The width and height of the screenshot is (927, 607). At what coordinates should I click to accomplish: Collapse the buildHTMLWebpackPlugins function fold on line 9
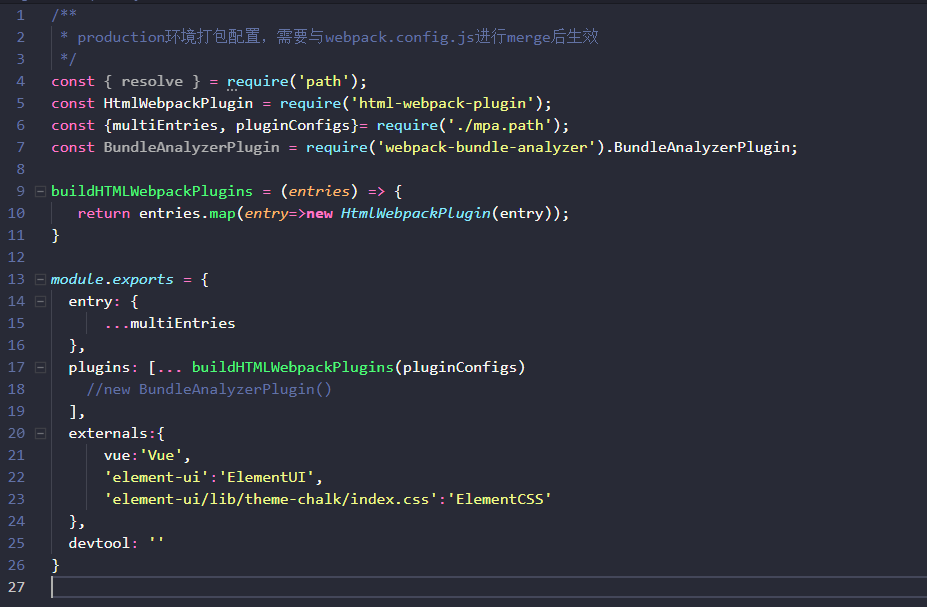[x=40, y=191]
